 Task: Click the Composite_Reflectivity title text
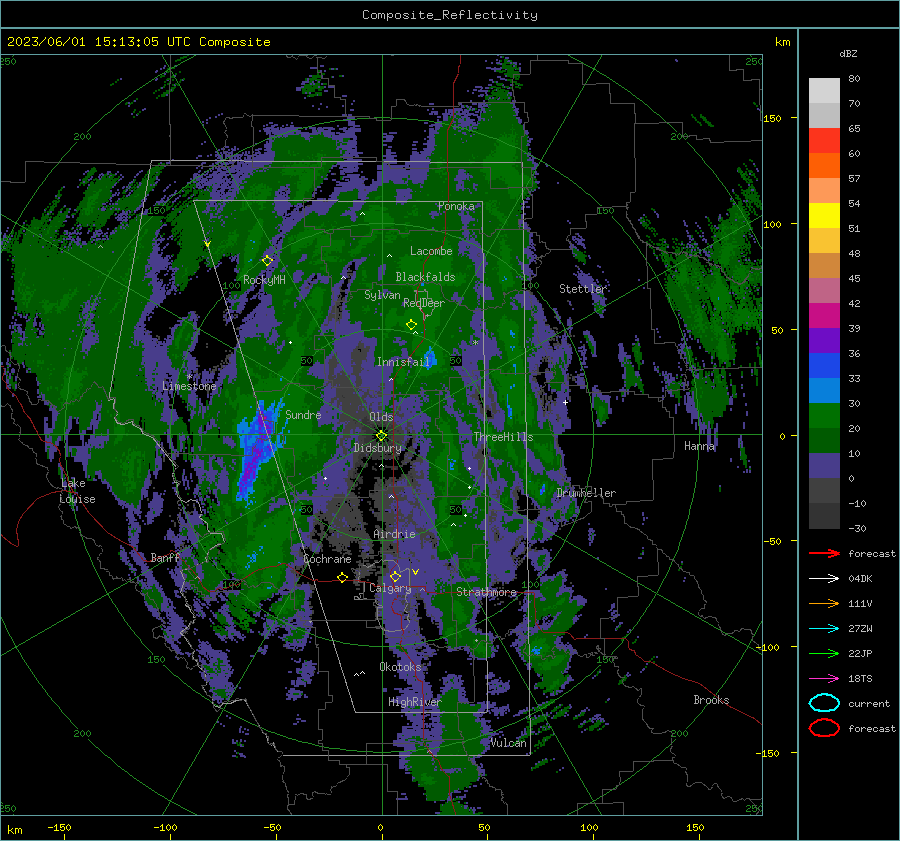pyautogui.click(x=449, y=15)
